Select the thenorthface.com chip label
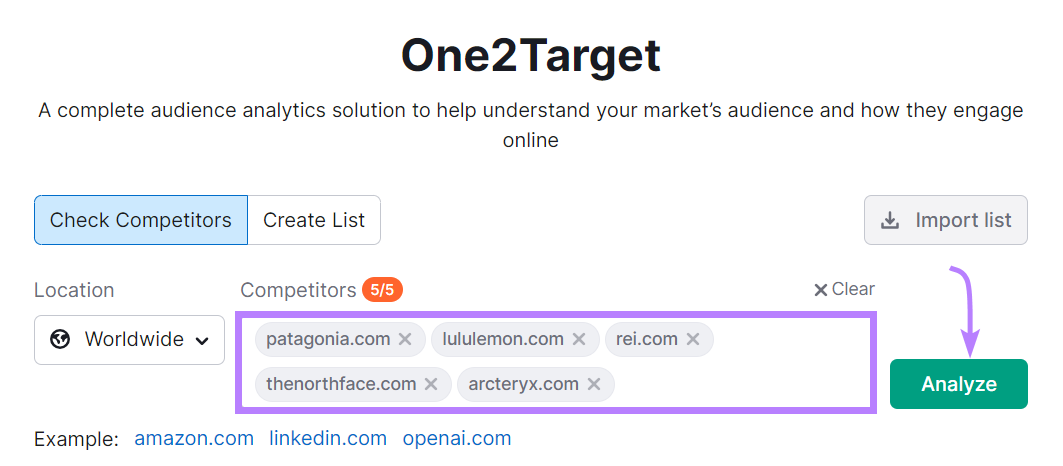This screenshot has height=466, width=1063. click(x=341, y=384)
